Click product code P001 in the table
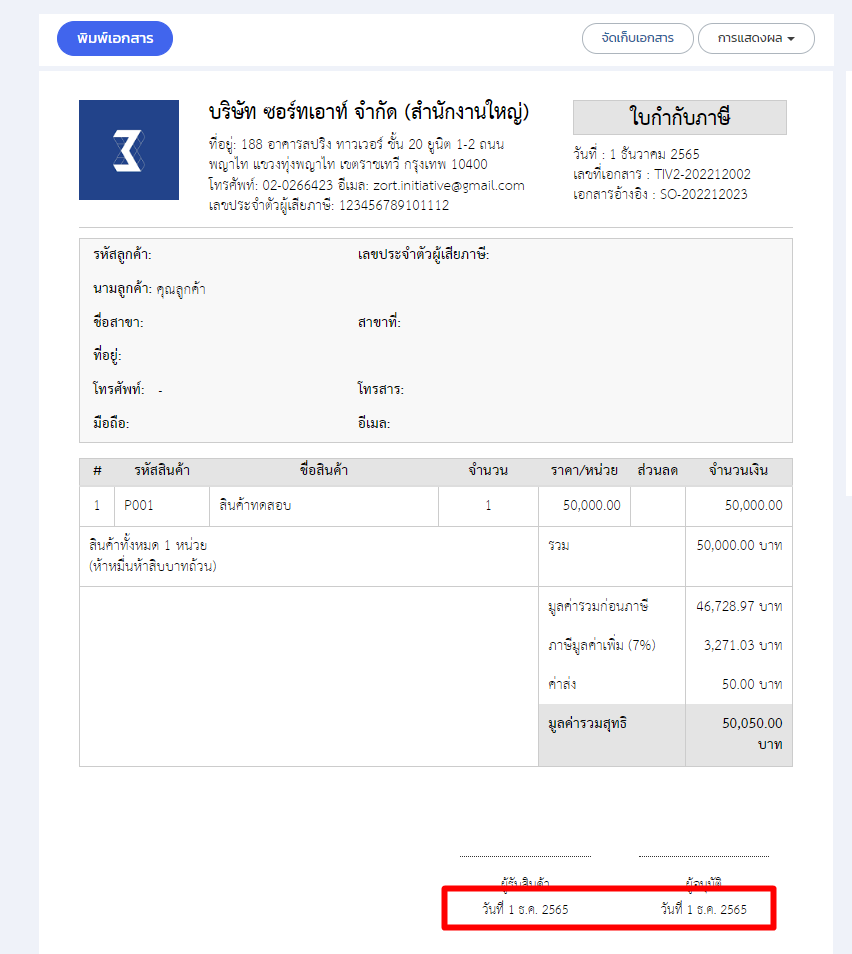The image size is (852, 954). pyautogui.click(x=139, y=506)
